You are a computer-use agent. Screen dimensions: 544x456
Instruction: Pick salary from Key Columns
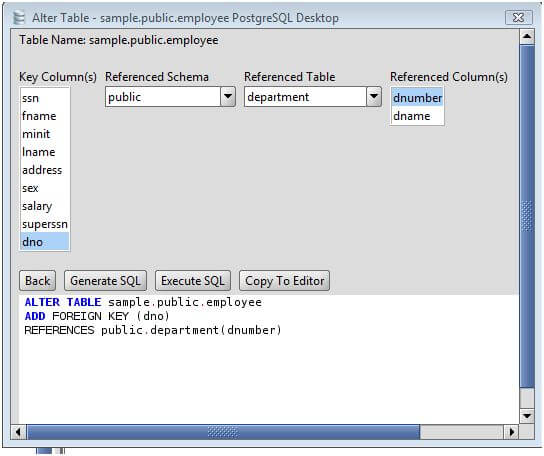click(45, 206)
